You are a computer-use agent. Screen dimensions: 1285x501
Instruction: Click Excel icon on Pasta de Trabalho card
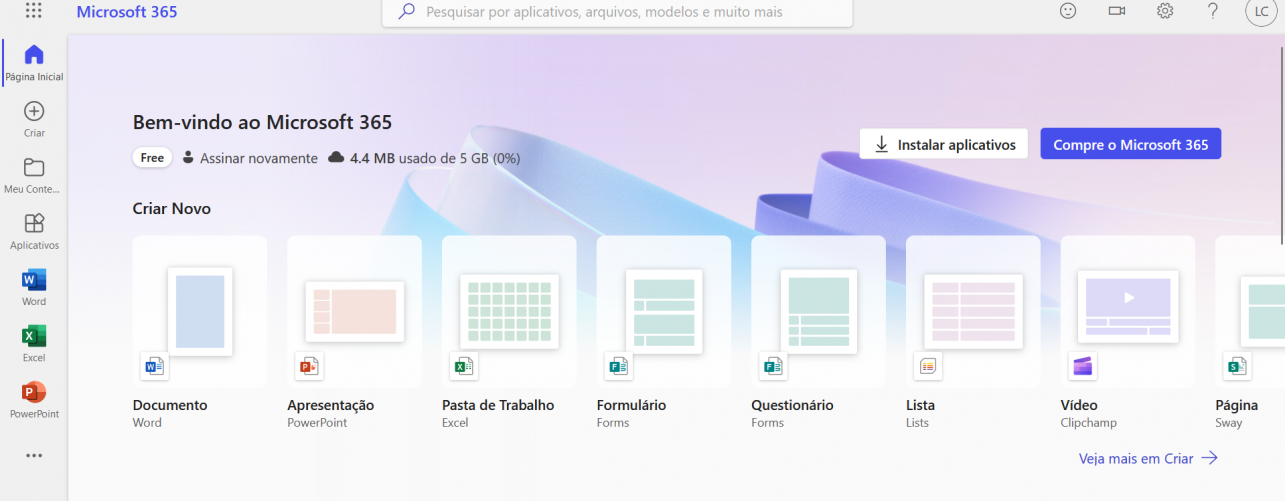[x=463, y=367]
